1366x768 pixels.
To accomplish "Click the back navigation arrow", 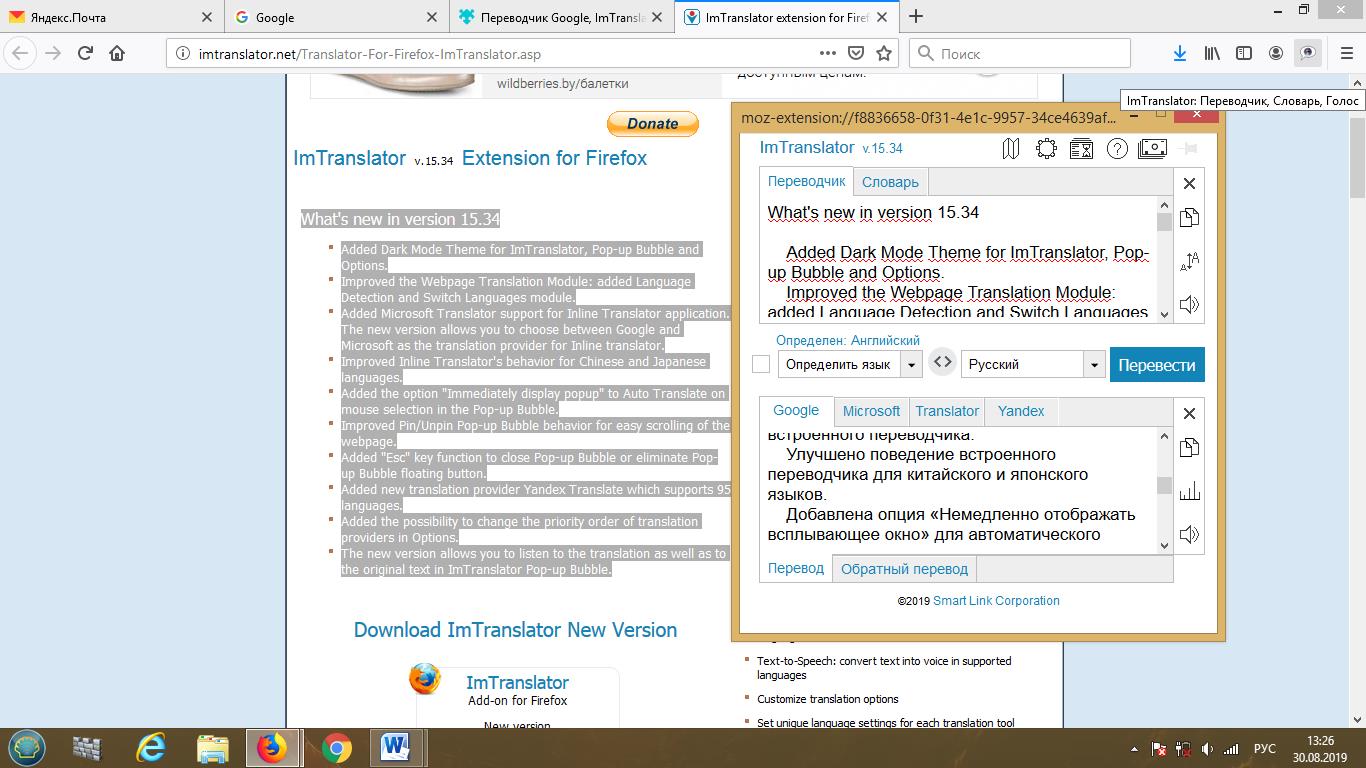I will click(21, 53).
